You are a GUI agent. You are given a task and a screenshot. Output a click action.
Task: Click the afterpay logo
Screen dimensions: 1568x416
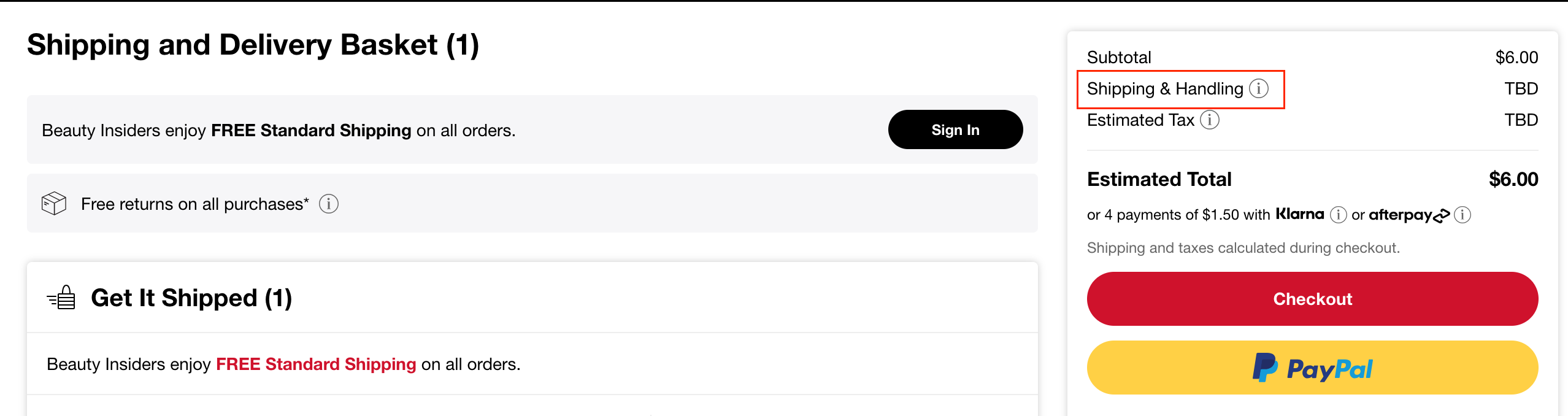1409,215
